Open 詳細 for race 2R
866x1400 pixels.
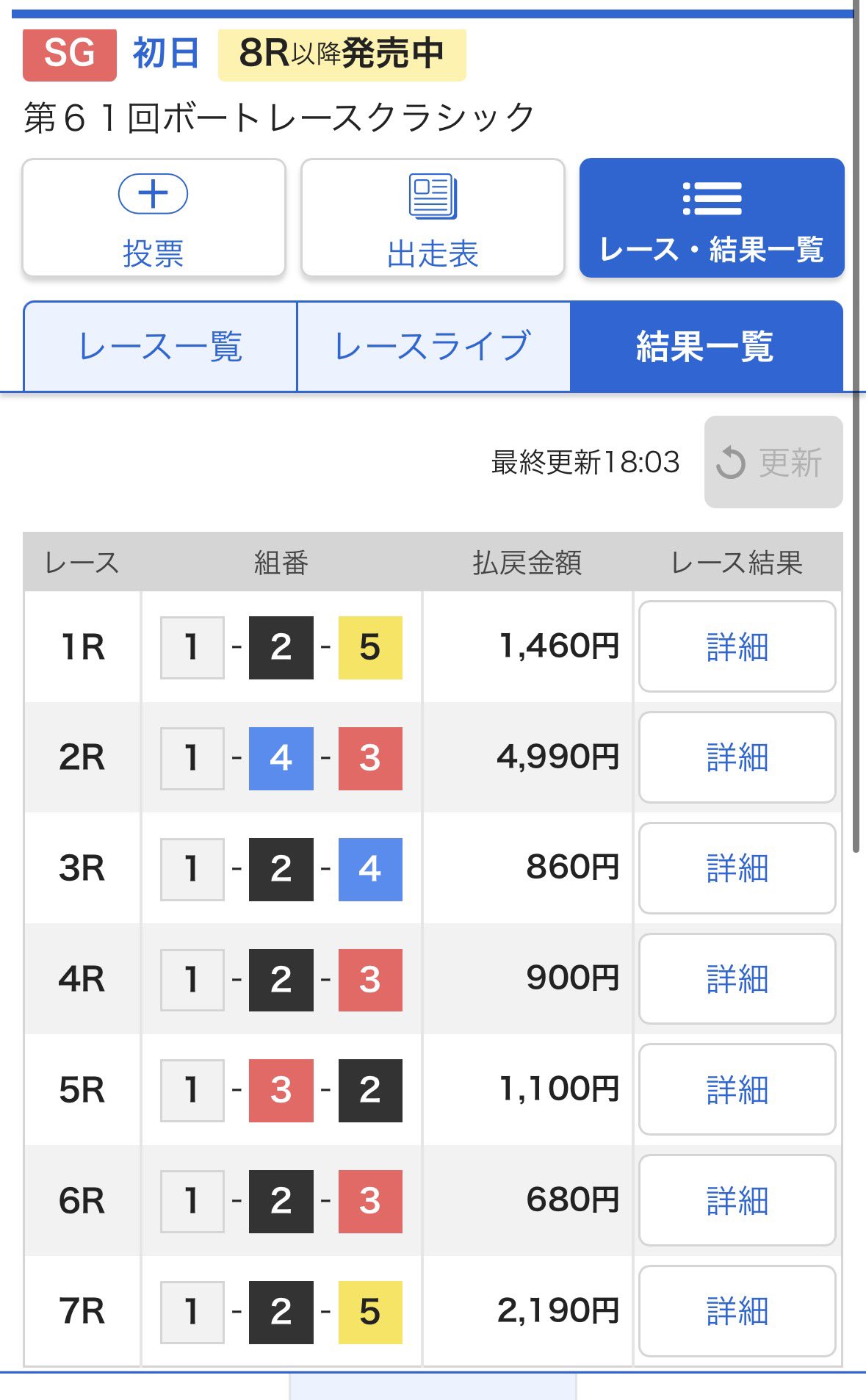(x=737, y=758)
